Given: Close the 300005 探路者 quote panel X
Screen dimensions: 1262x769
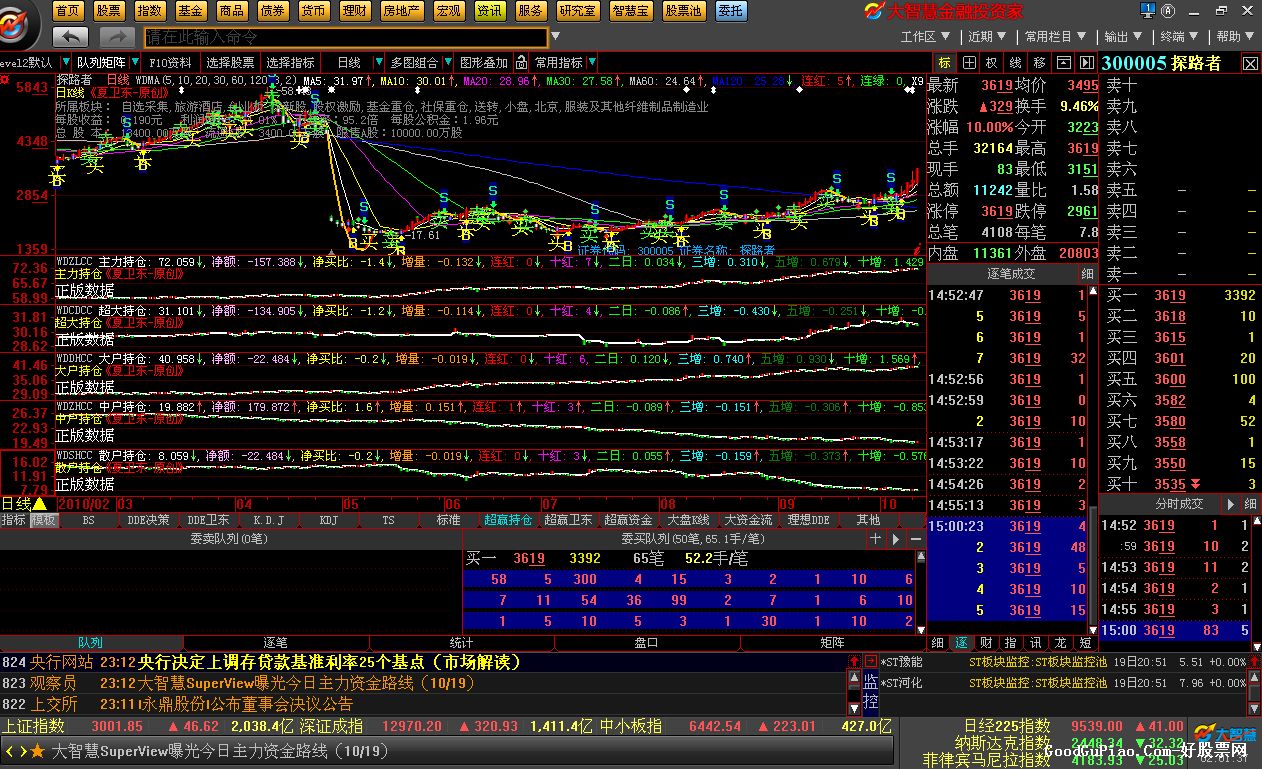Looking at the screenshot, I should click(x=1250, y=62).
